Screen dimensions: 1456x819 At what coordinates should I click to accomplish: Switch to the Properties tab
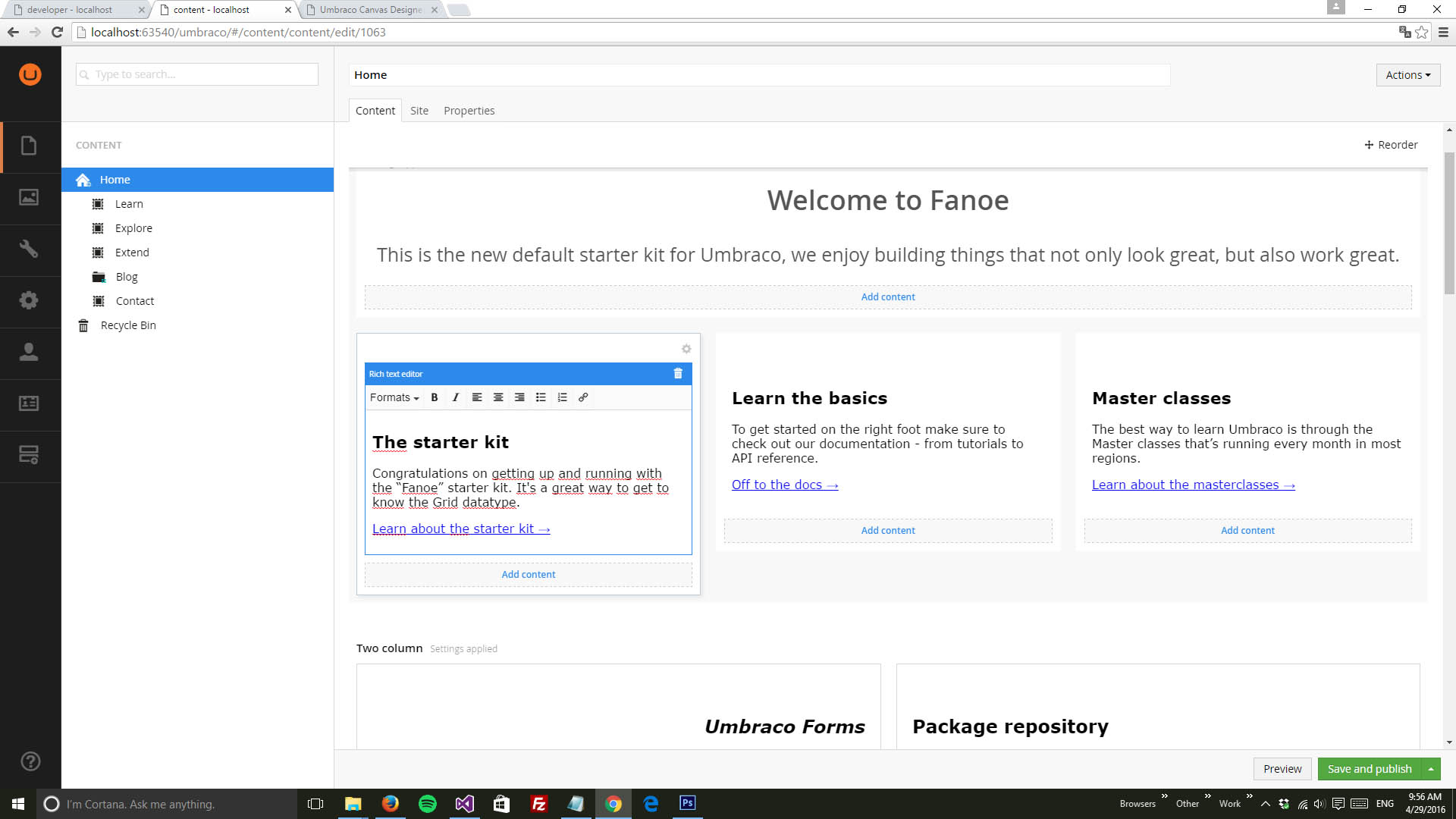pyautogui.click(x=469, y=111)
